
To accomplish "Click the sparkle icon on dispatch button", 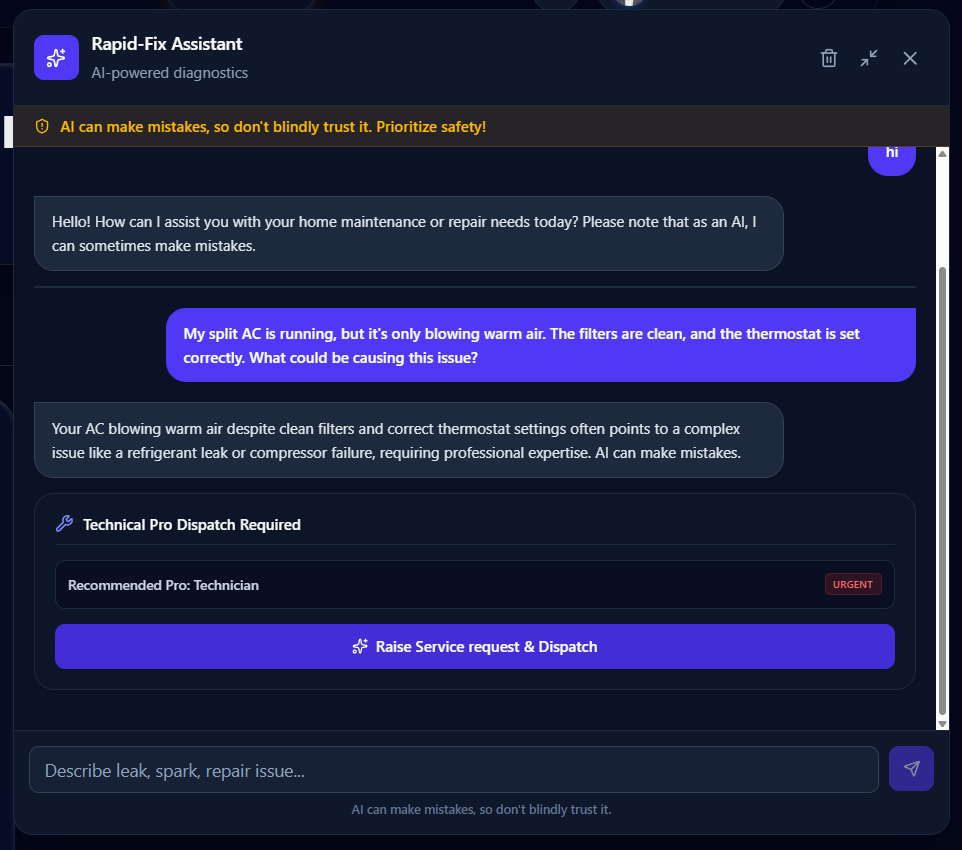I will (360, 646).
